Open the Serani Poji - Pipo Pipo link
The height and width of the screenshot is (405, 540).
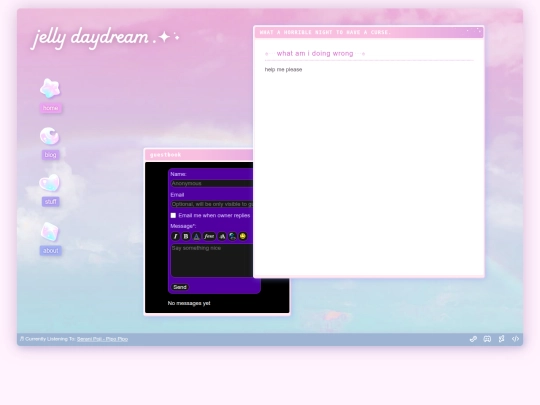(102, 339)
